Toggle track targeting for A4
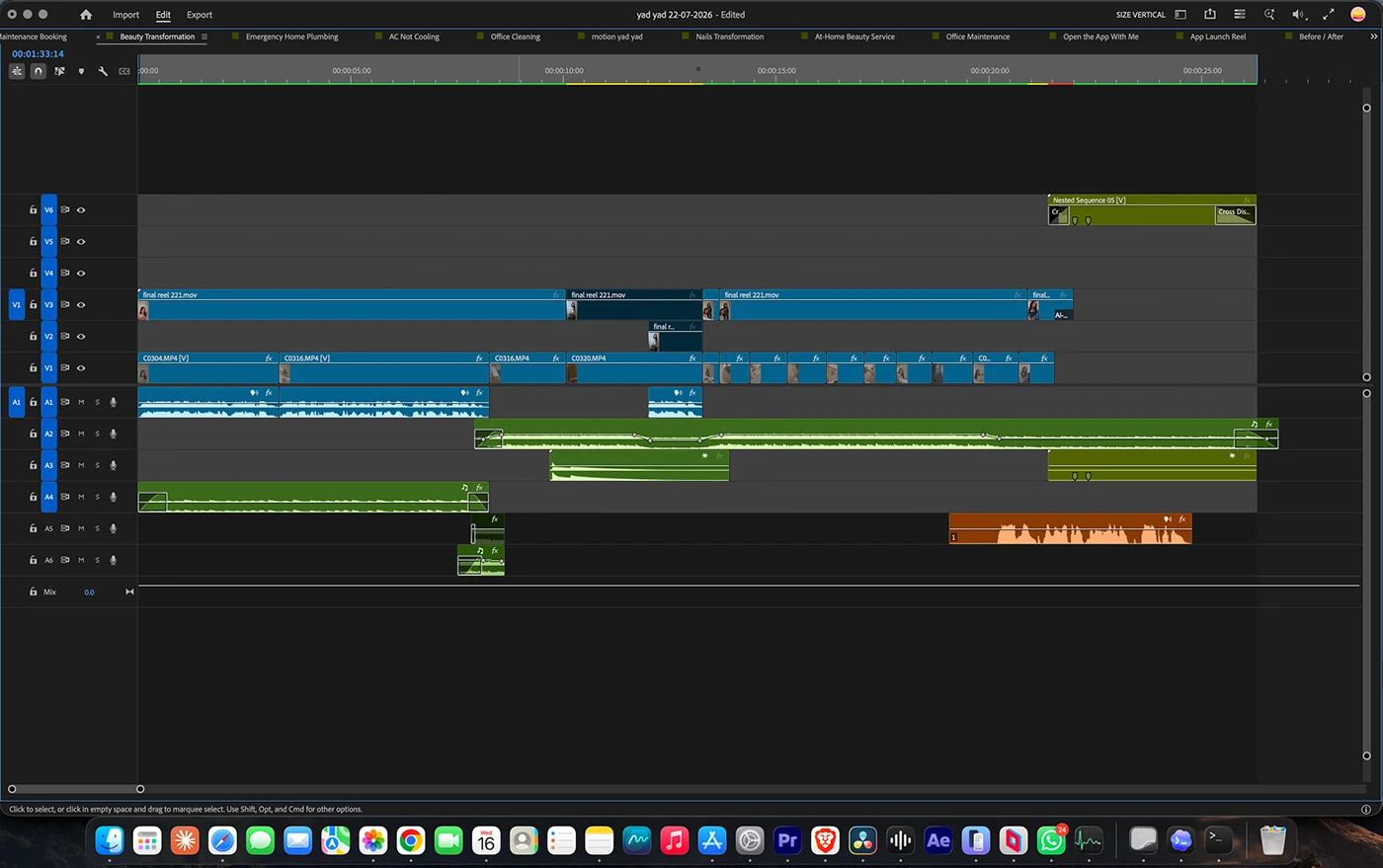The width and height of the screenshot is (1383, 868). pos(48,497)
